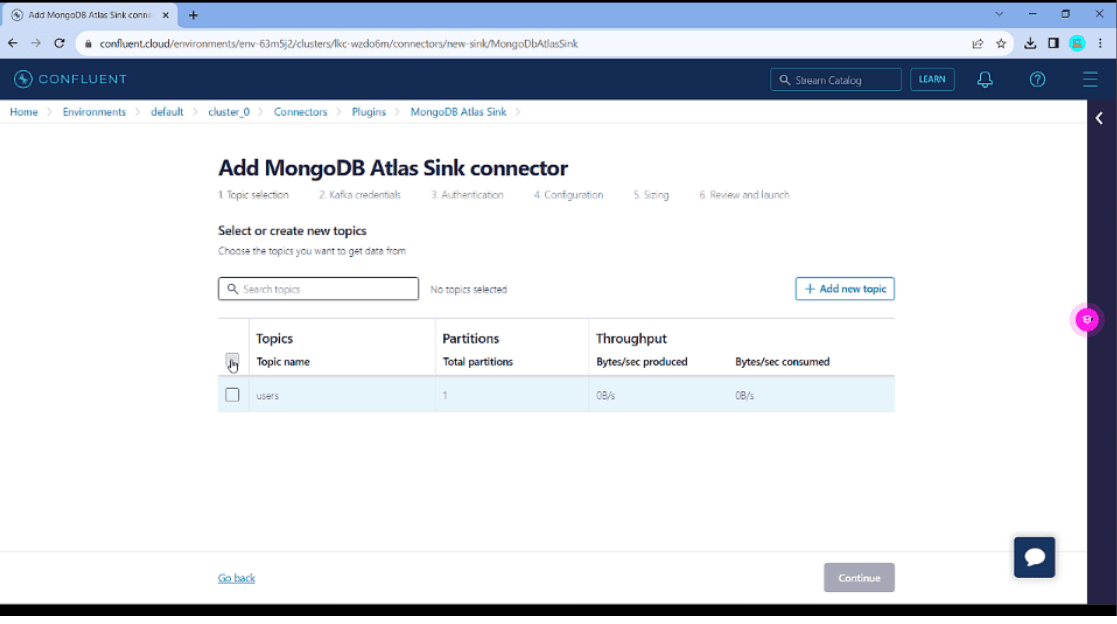Open the notifications bell
Screen dimensions: 1117x624
[984, 79]
